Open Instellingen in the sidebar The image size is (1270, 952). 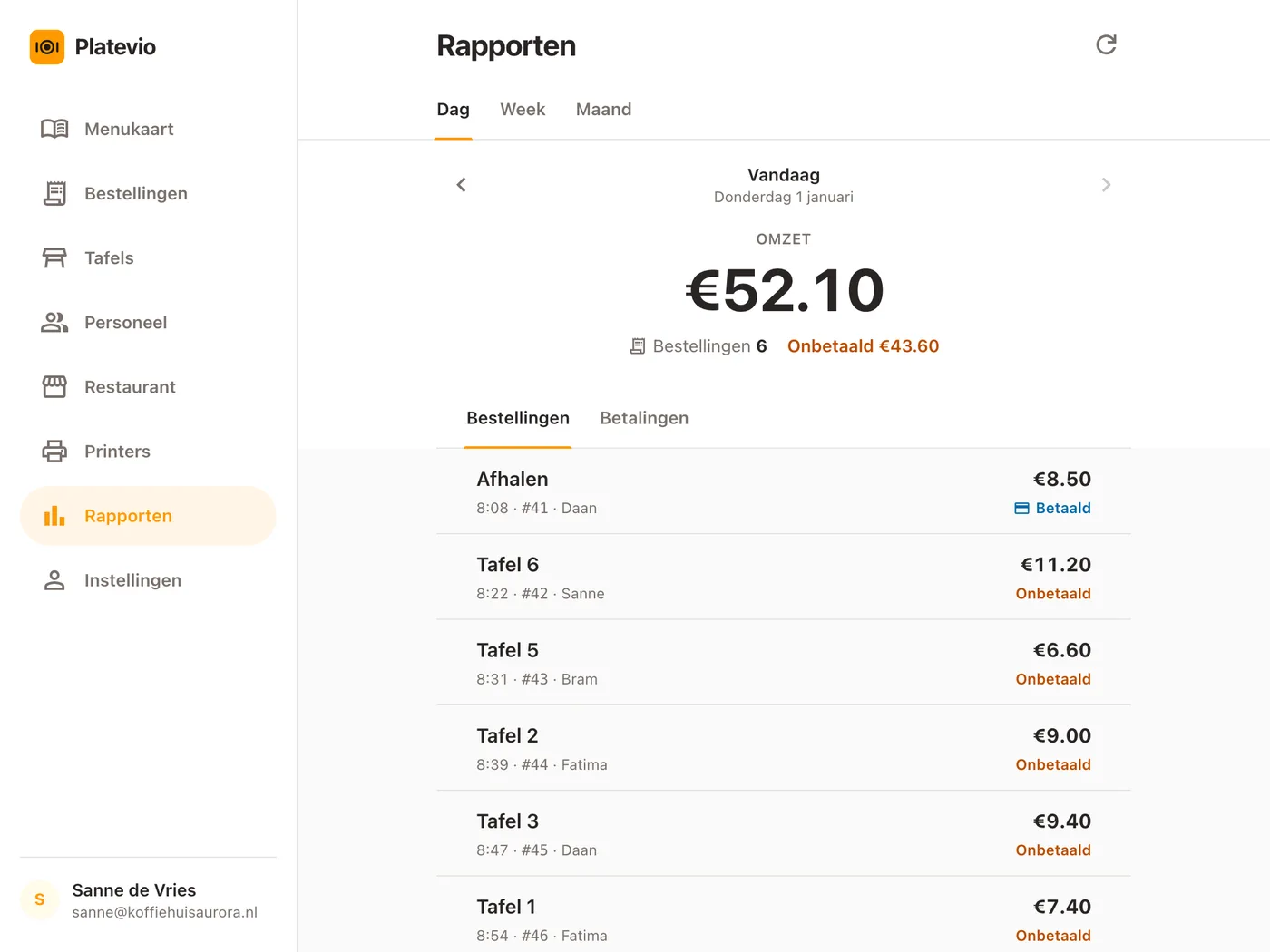[x=148, y=580]
